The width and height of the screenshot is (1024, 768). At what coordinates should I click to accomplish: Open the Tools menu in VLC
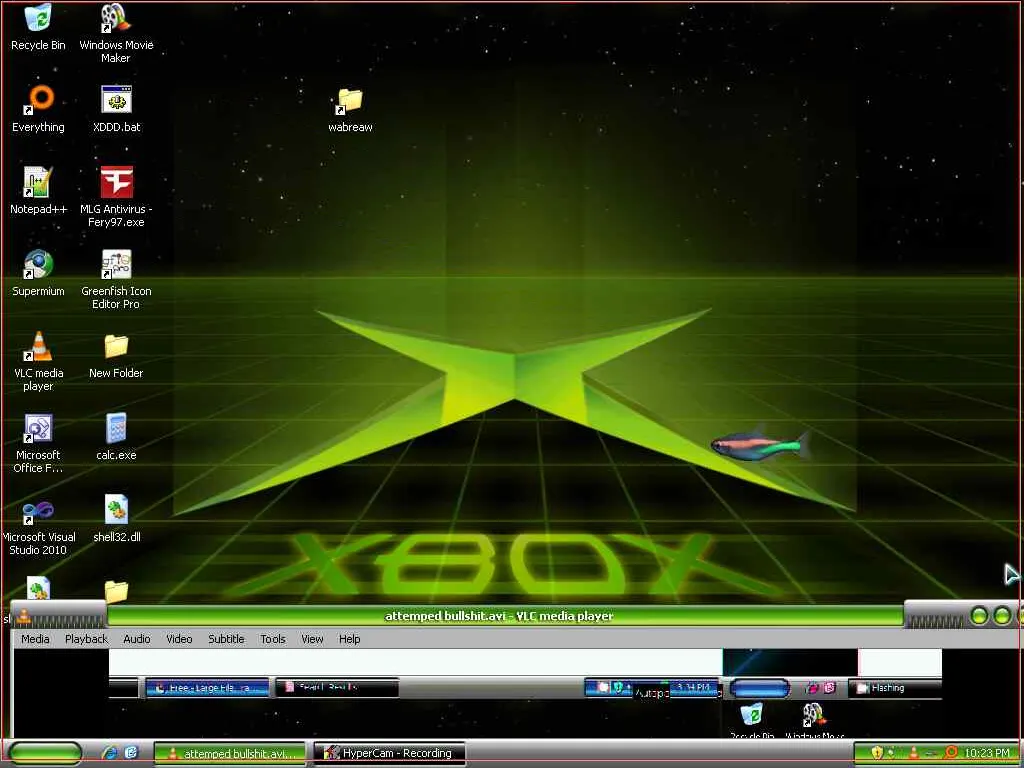point(273,639)
